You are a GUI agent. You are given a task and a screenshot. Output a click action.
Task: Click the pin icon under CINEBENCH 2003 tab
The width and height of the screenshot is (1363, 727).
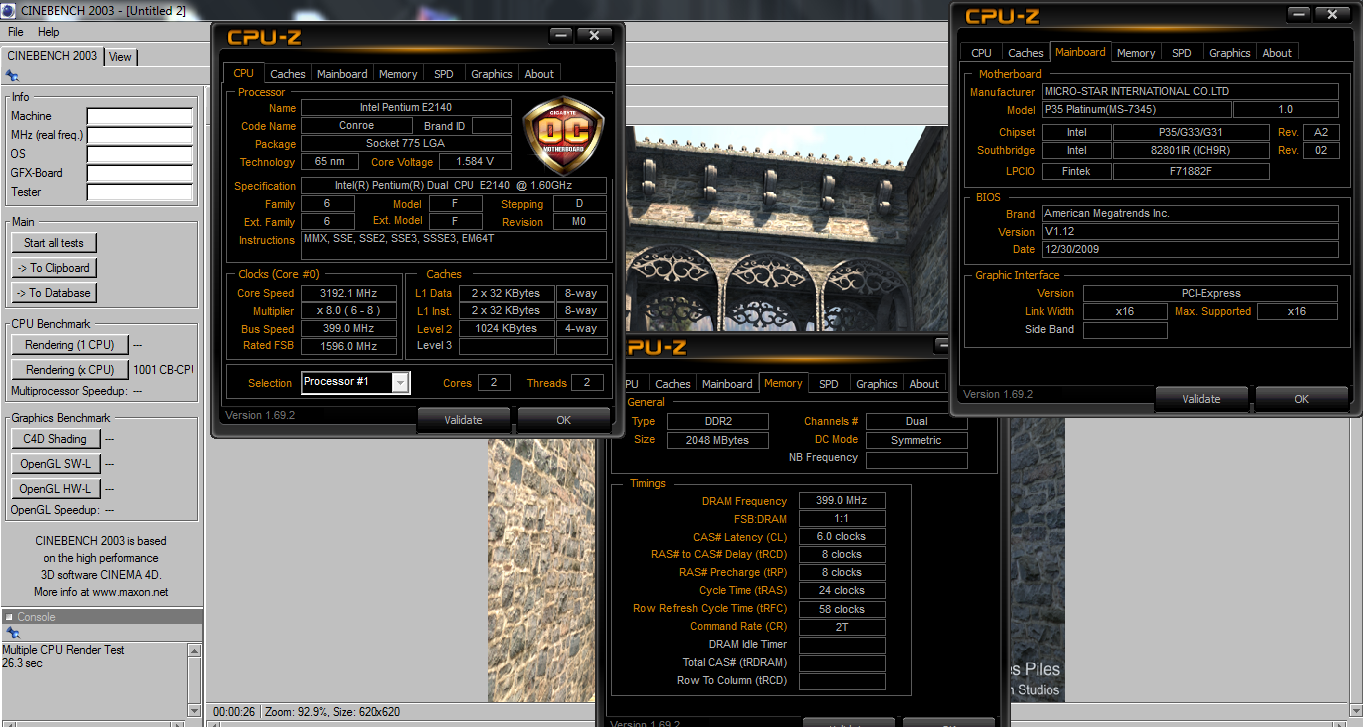11,75
